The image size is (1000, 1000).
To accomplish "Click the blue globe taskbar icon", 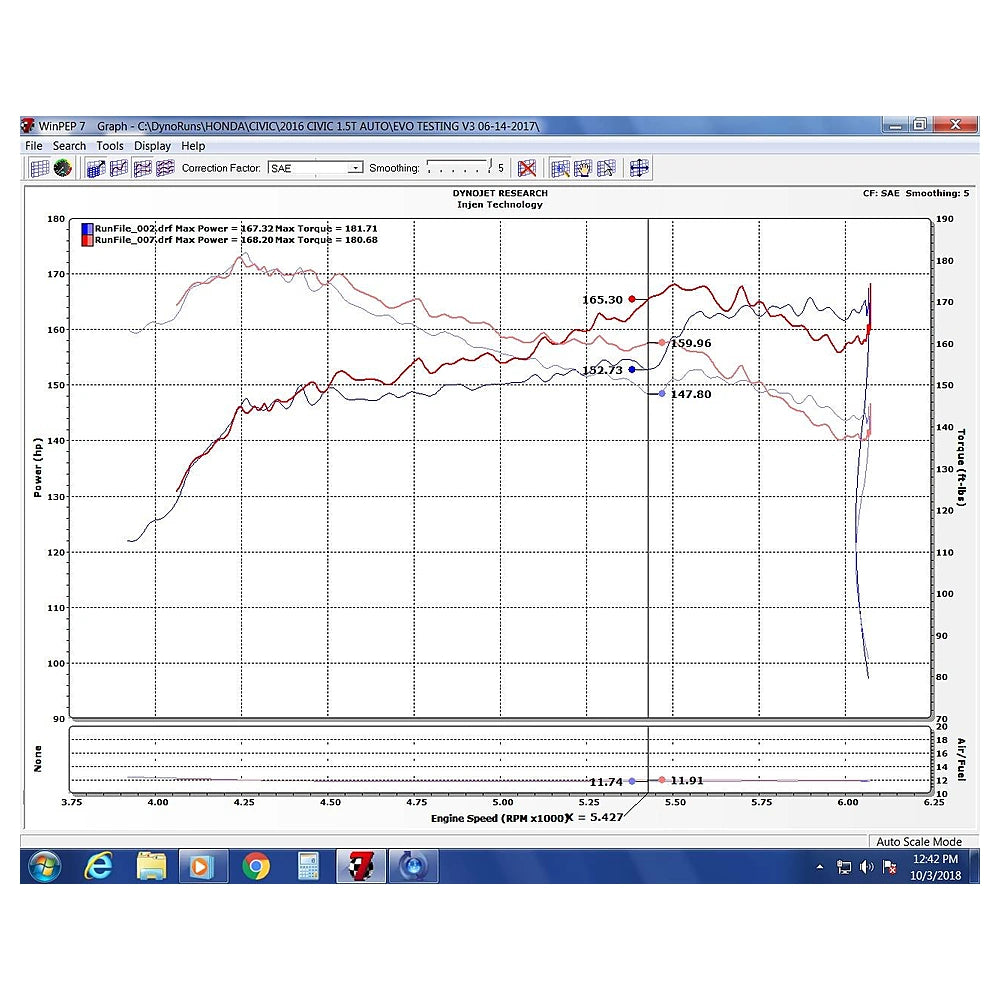I will click(413, 866).
